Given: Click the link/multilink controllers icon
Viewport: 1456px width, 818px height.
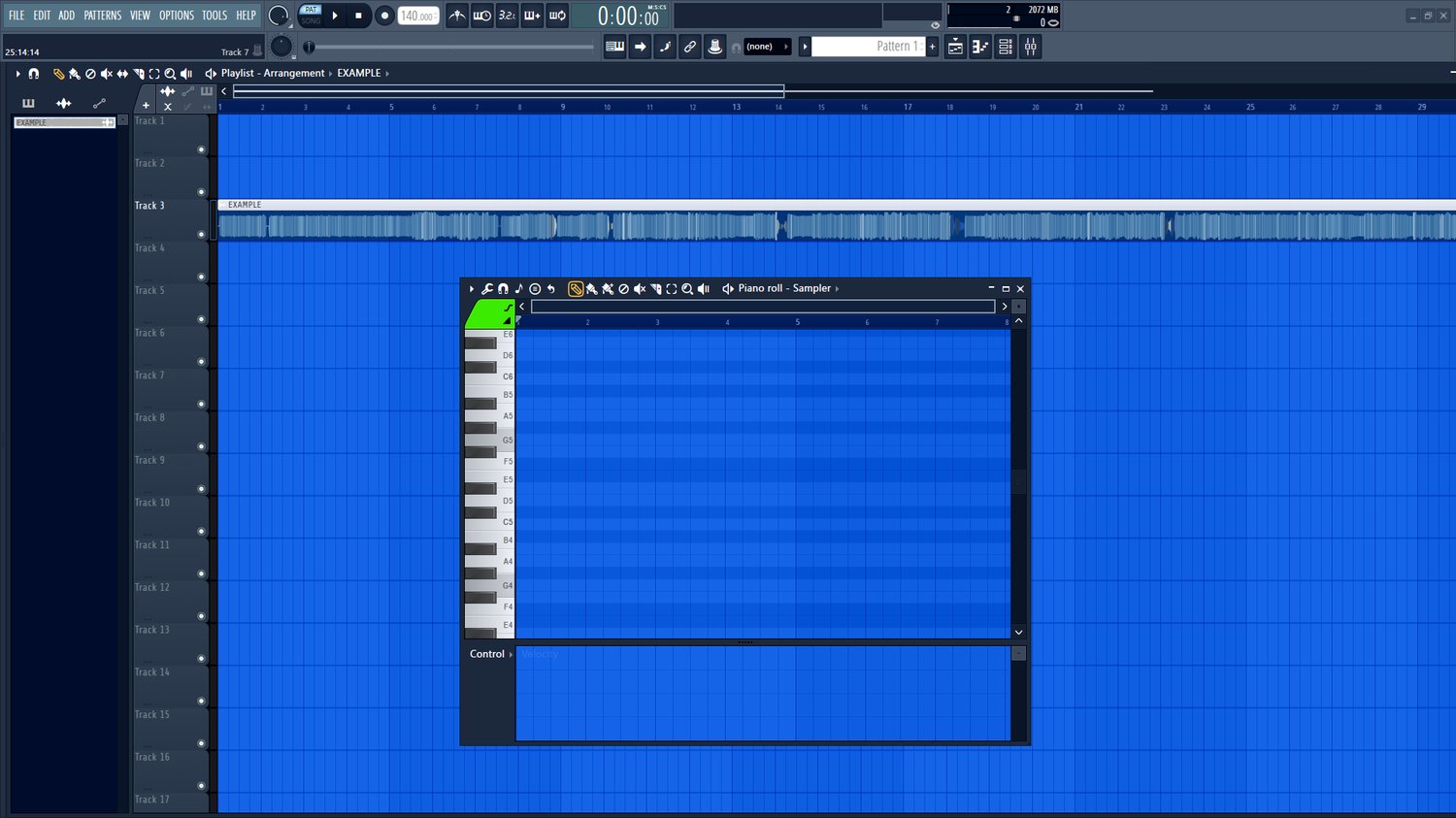Looking at the screenshot, I should tap(690, 47).
